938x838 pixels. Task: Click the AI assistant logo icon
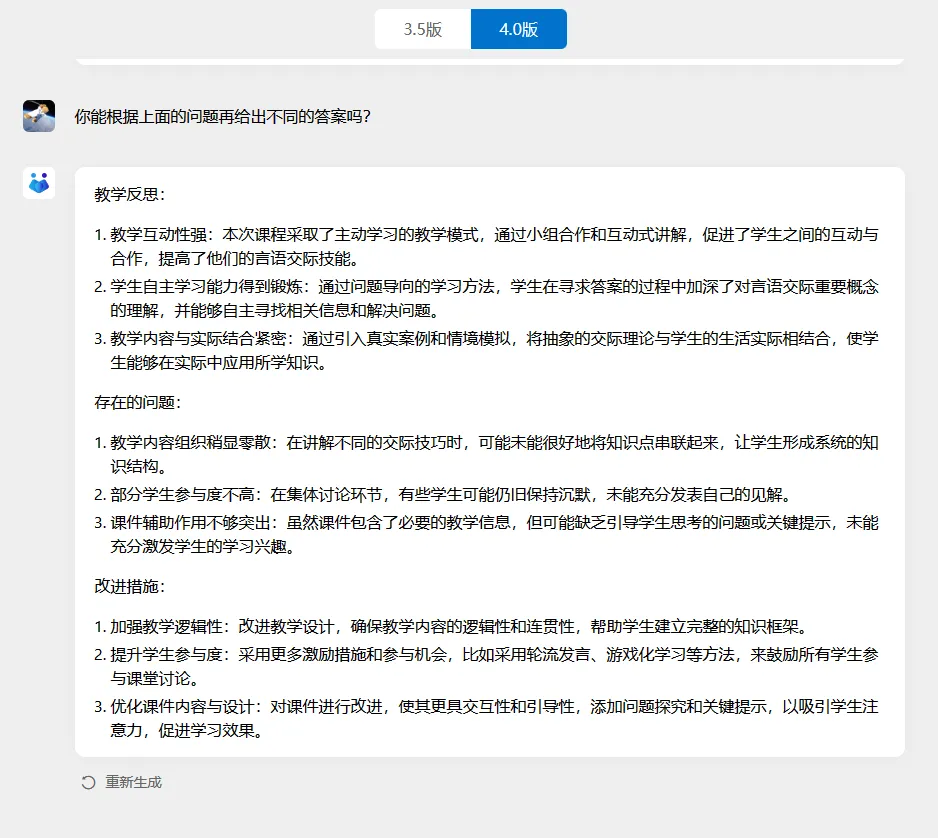(x=39, y=183)
